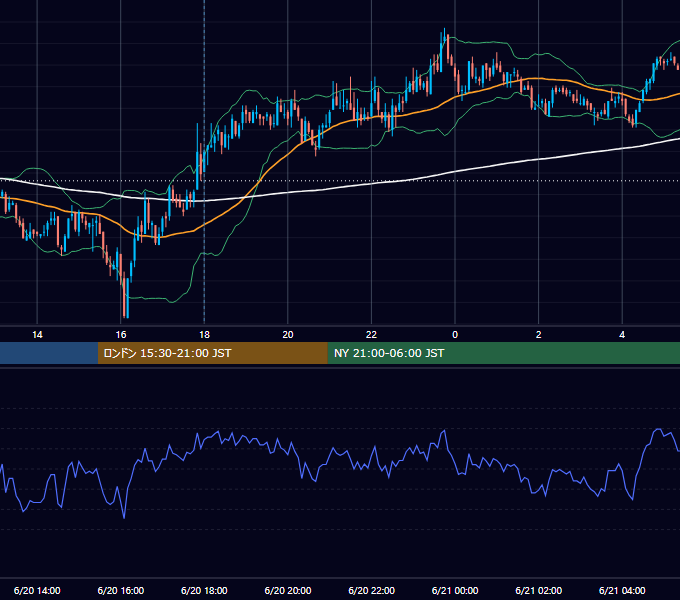This screenshot has height=600, width=680.
Task: Click the dashed vertical crosshair line at 18
Action: [204, 163]
